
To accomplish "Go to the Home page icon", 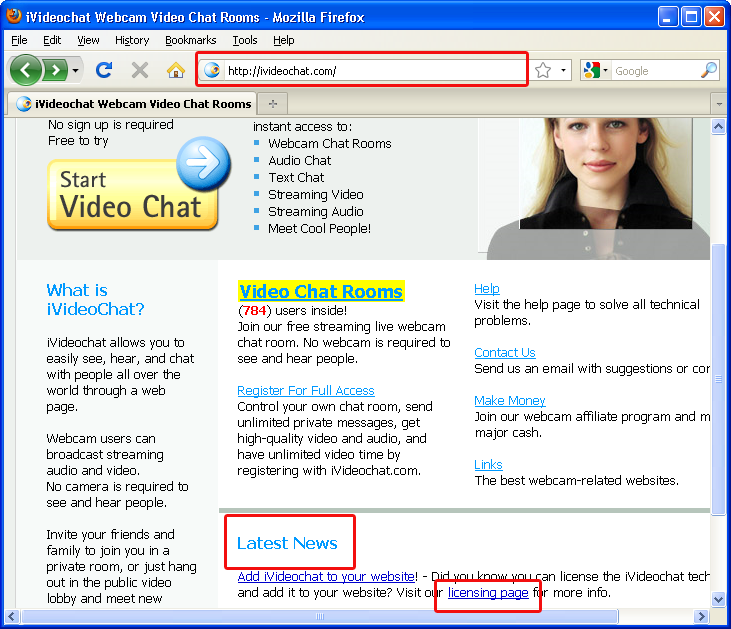I will (176, 70).
